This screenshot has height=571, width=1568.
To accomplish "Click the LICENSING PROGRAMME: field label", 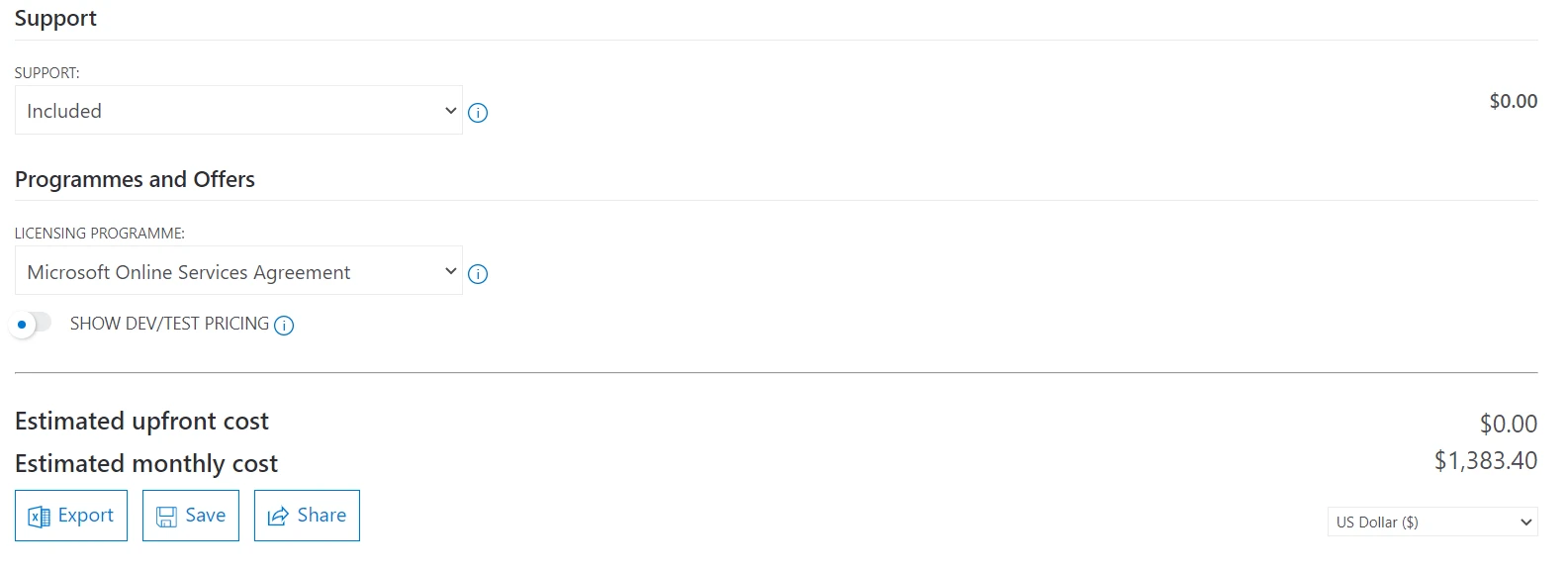I will (100, 234).
